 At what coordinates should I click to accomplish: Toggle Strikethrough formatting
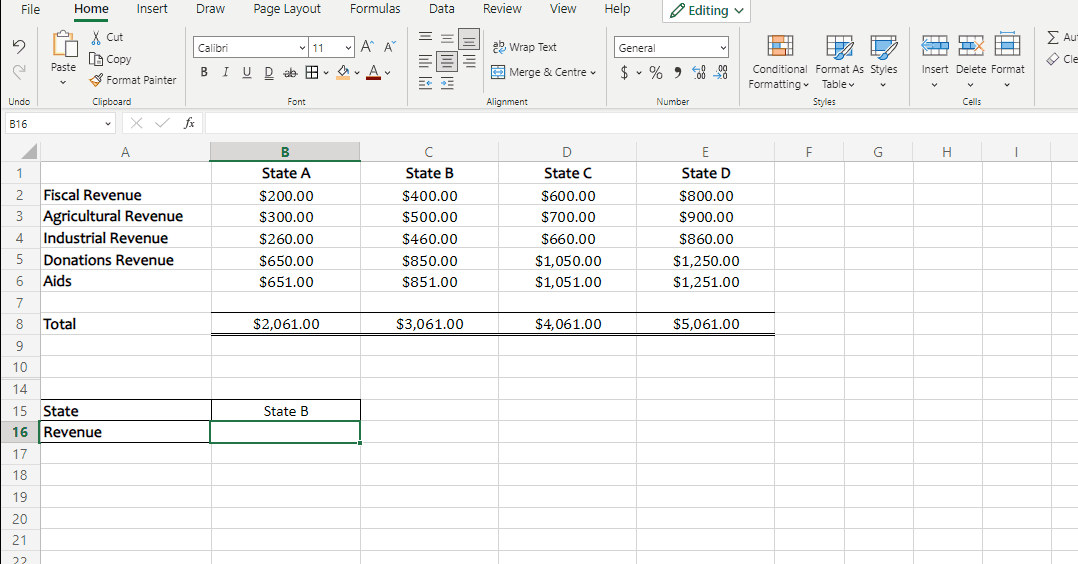pyautogui.click(x=291, y=72)
